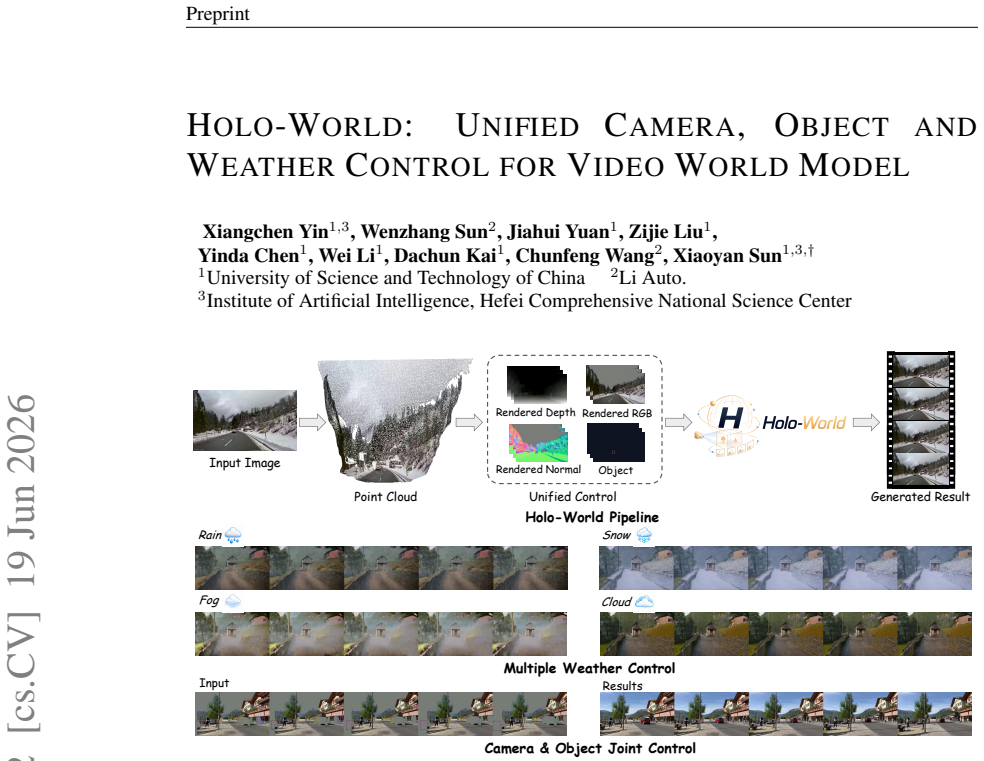The width and height of the screenshot is (984, 761).
Task: Click the arXiv cs.CV date sidebar stamp
Action: [x=23, y=565]
